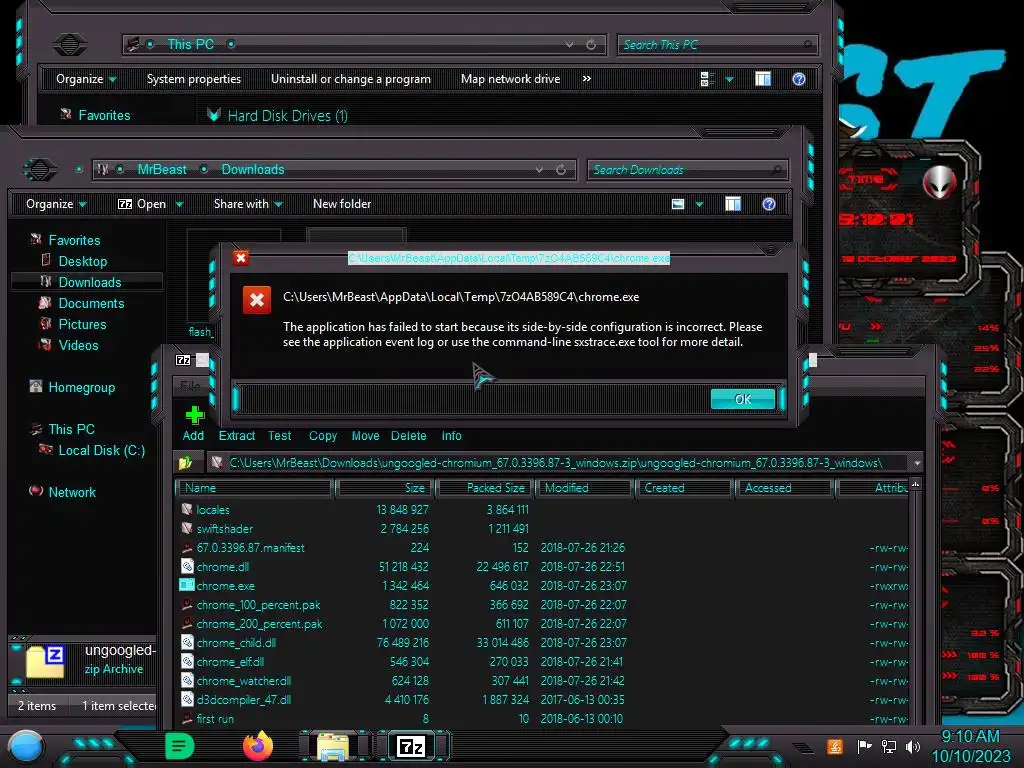Click OK in the chrome.exe error dialog
This screenshot has height=768, width=1024.
pyautogui.click(x=743, y=399)
